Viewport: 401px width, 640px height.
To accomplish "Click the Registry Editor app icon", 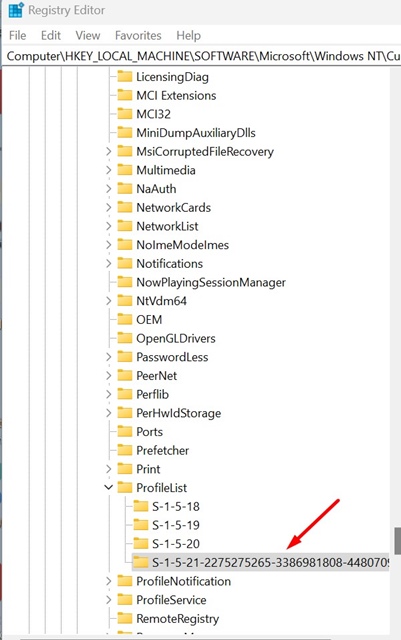I will pyautogui.click(x=16, y=9).
